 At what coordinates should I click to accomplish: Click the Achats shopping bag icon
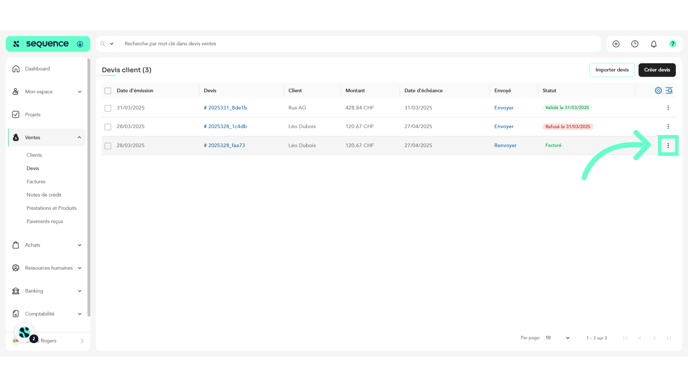point(16,245)
